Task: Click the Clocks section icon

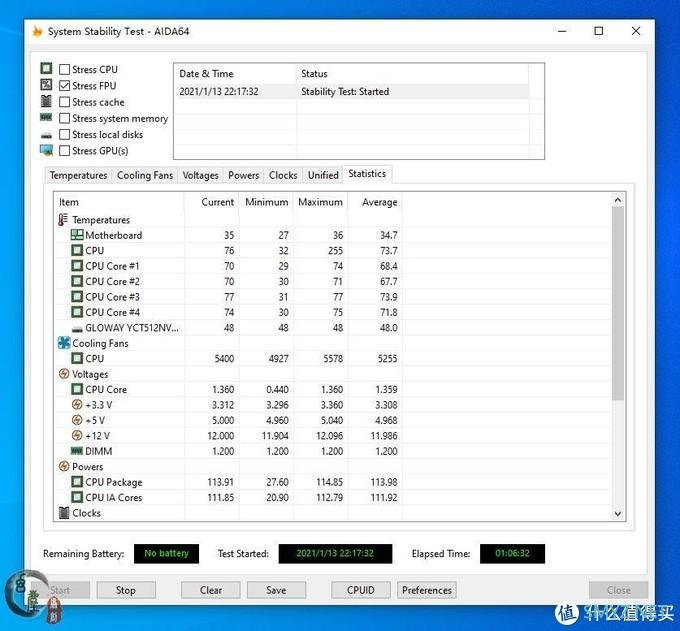Action: tap(64, 513)
